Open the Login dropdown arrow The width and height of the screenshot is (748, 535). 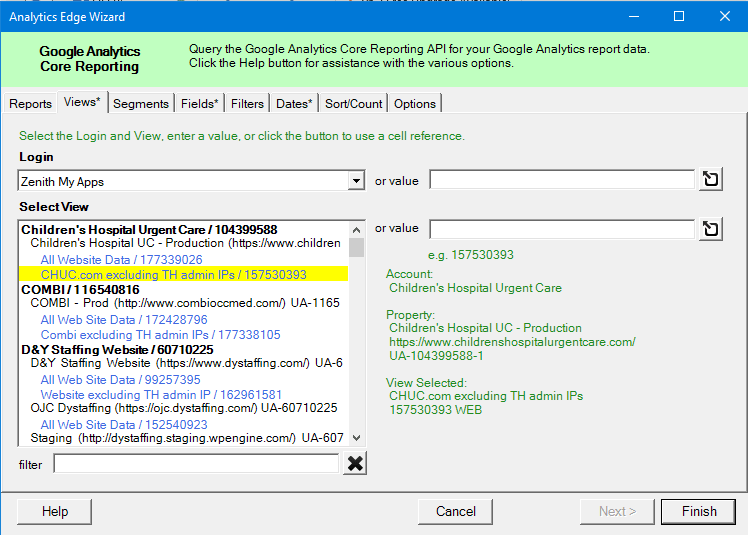pos(356,181)
